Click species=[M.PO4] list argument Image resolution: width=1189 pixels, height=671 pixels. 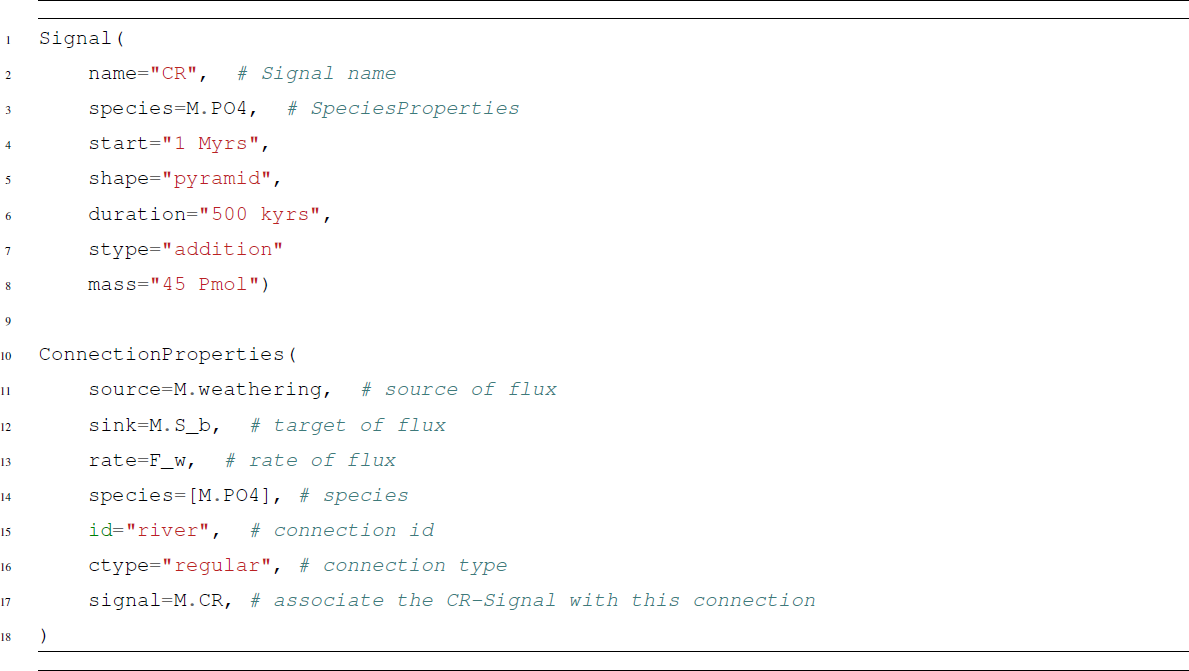[x=180, y=495]
